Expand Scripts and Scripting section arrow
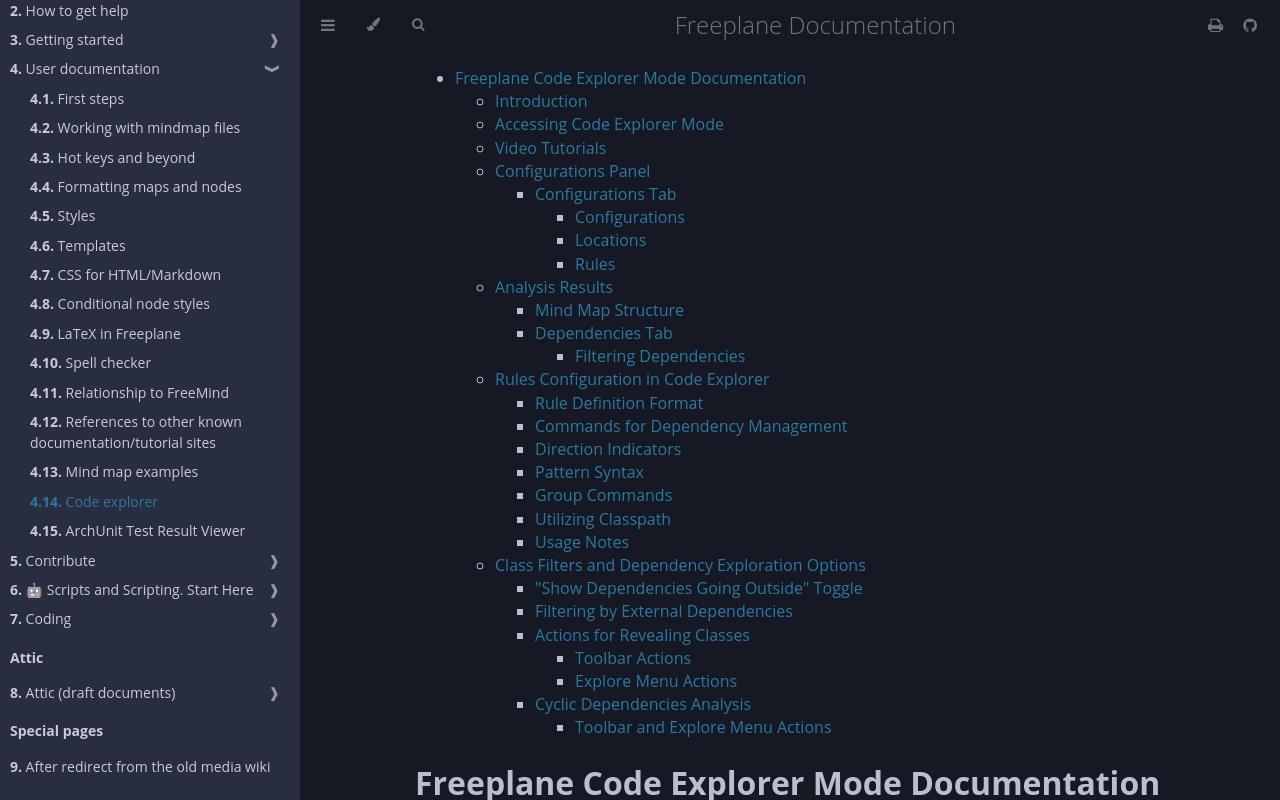 click(273, 590)
